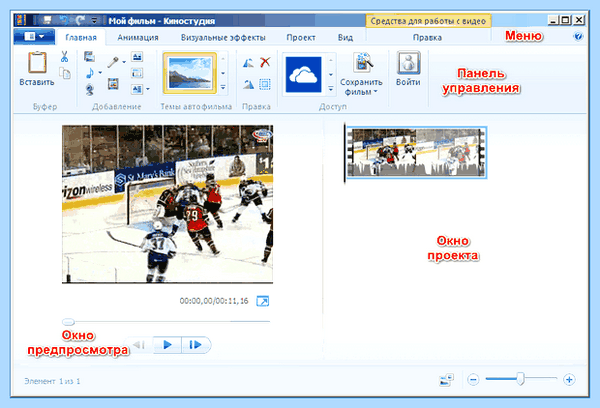
Task: Select the hockey clip in the storyboard
Action: (x=416, y=152)
